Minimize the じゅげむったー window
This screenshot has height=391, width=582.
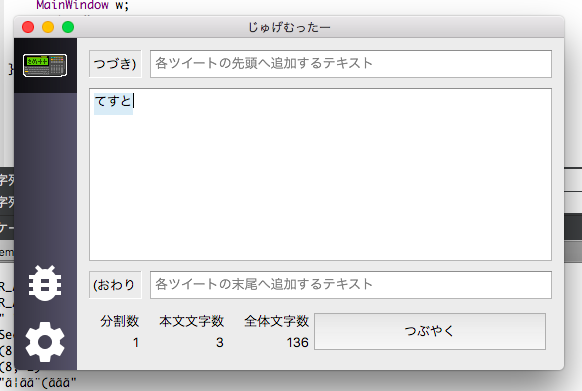[48, 27]
